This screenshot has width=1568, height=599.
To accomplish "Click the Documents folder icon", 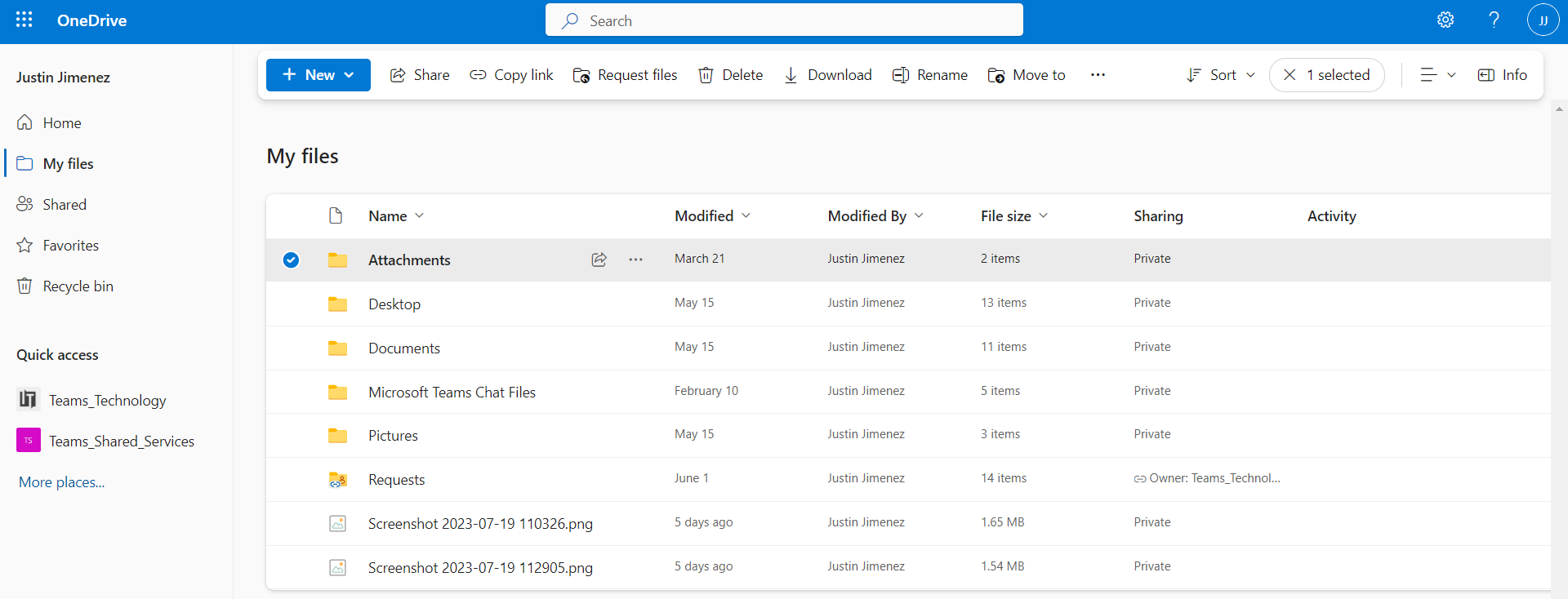I will click(337, 348).
